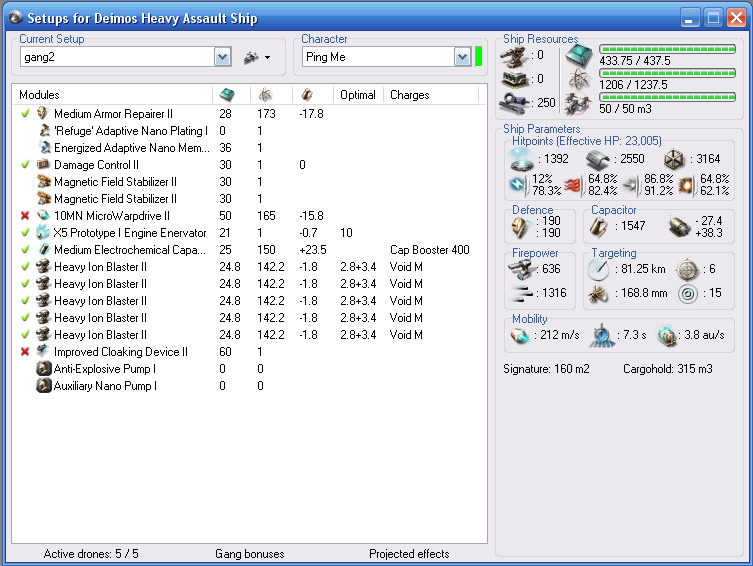
Task: Click the Modules column header
Action: pos(40,95)
